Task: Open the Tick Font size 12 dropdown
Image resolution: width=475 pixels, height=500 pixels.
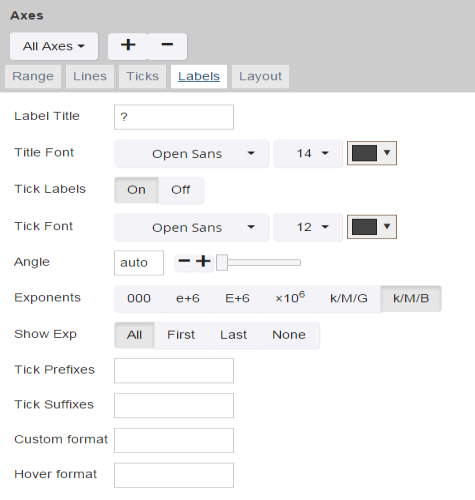Action: tap(308, 227)
